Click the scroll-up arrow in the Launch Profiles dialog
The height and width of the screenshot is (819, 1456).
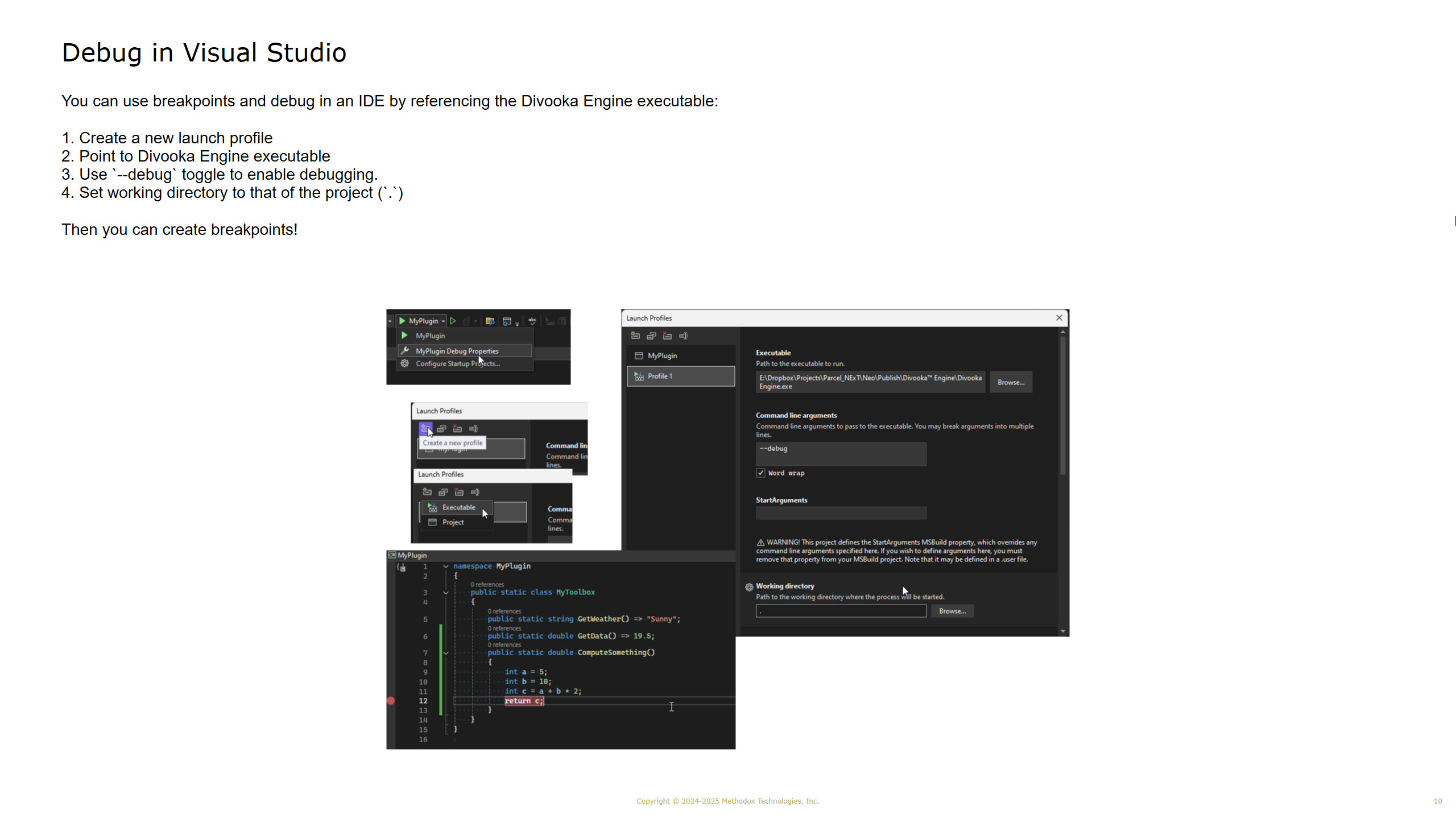(1062, 332)
